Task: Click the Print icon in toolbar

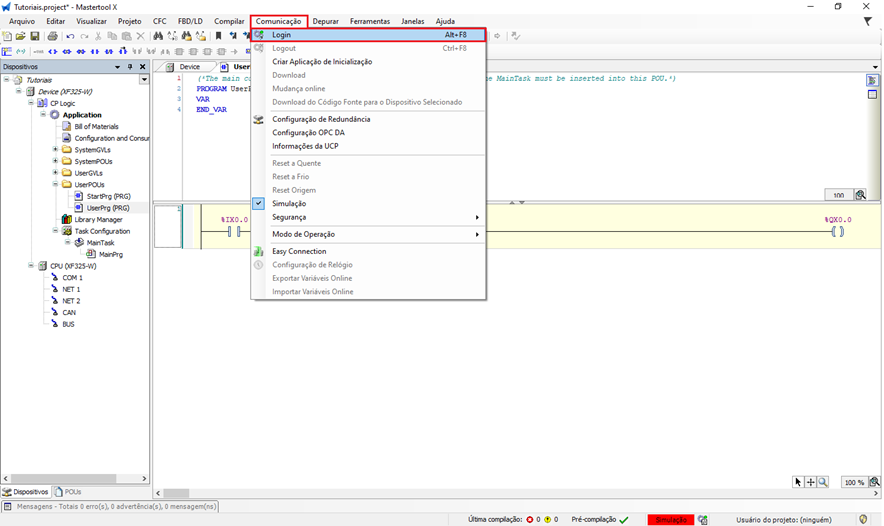Action: tap(52, 36)
